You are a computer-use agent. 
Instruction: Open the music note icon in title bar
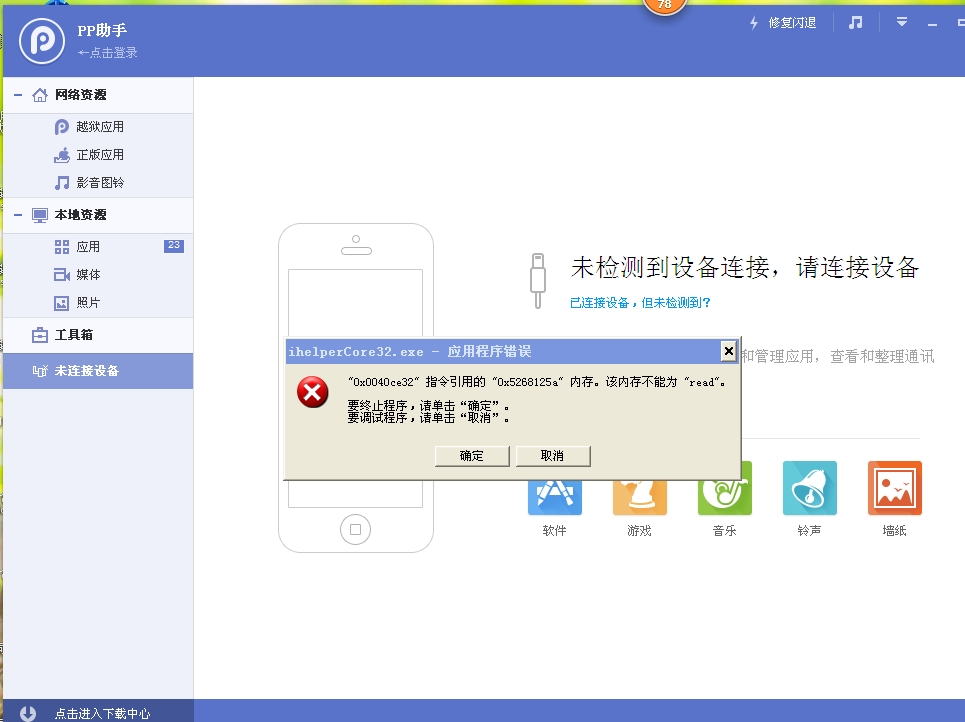(x=855, y=23)
